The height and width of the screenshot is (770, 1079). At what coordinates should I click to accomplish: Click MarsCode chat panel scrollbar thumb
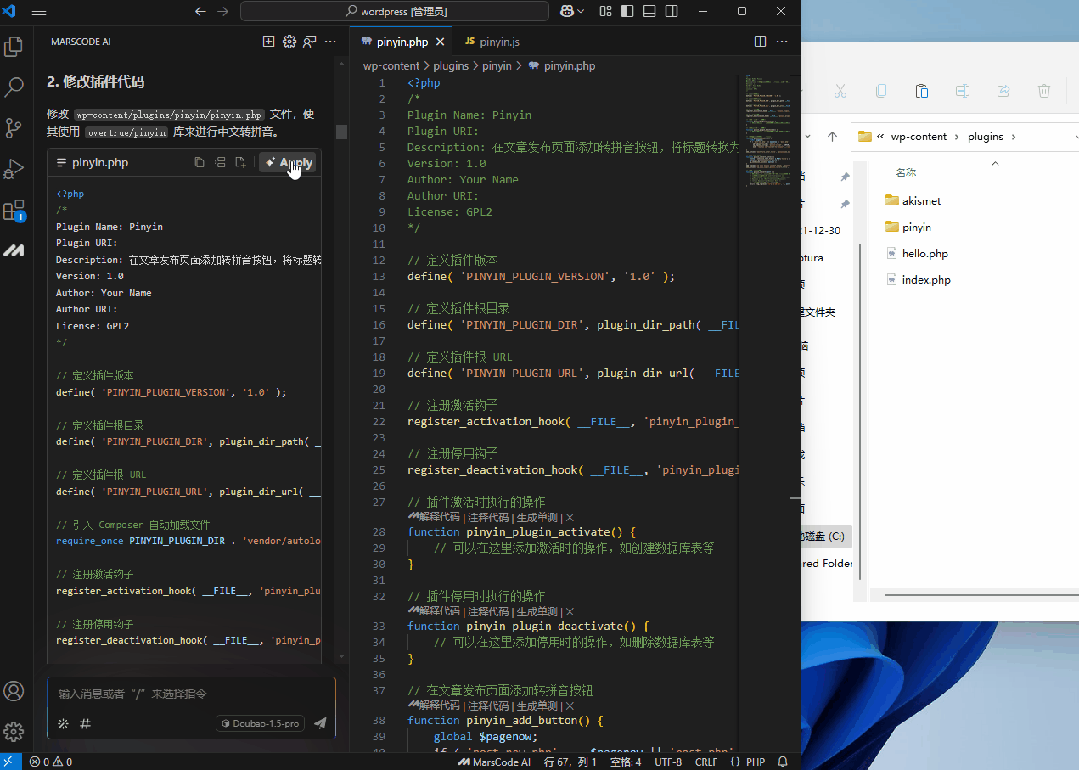[341, 131]
